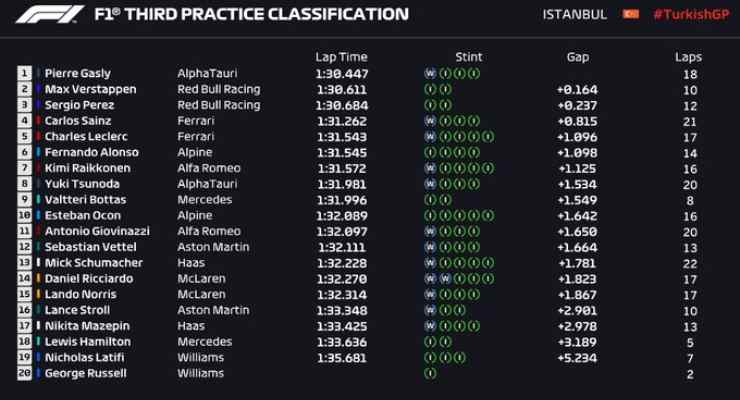The image size is (740, 400).
Task: Click the Stint column header
Action: pyautogui.click(x=469, y=57)
